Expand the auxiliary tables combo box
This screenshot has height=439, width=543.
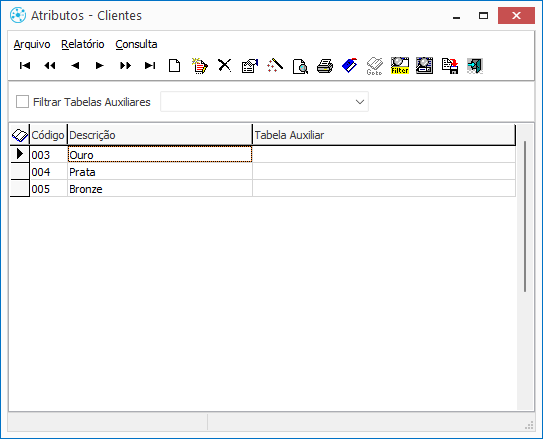pyautogui.click(x=264, y=102)
